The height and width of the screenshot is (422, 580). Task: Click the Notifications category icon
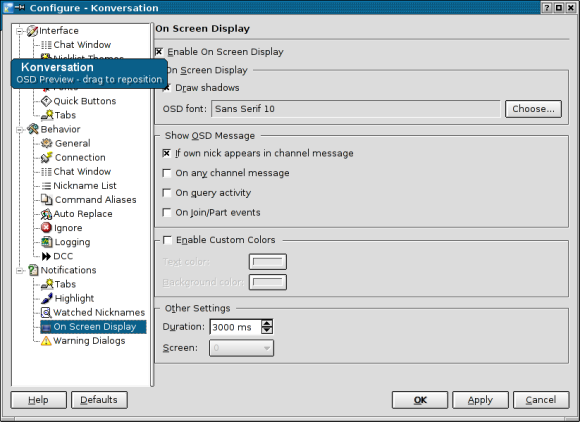pos(33,270)
